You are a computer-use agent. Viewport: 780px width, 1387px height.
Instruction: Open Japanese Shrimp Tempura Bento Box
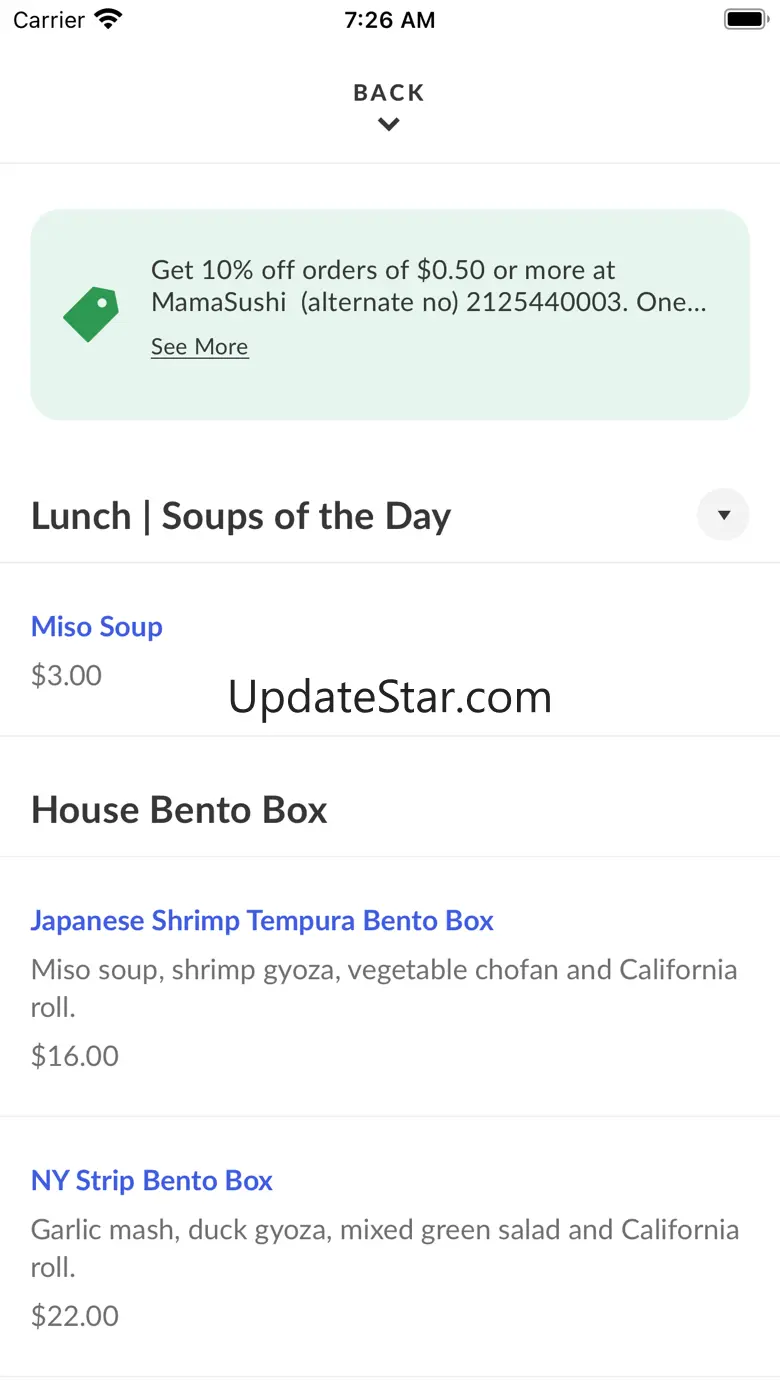click(262, 921)
